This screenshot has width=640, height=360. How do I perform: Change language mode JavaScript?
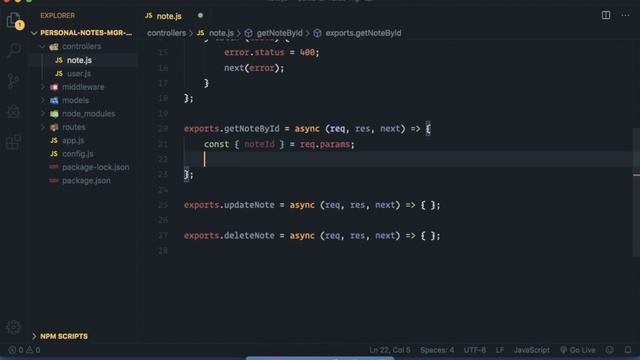click(531, 350)
